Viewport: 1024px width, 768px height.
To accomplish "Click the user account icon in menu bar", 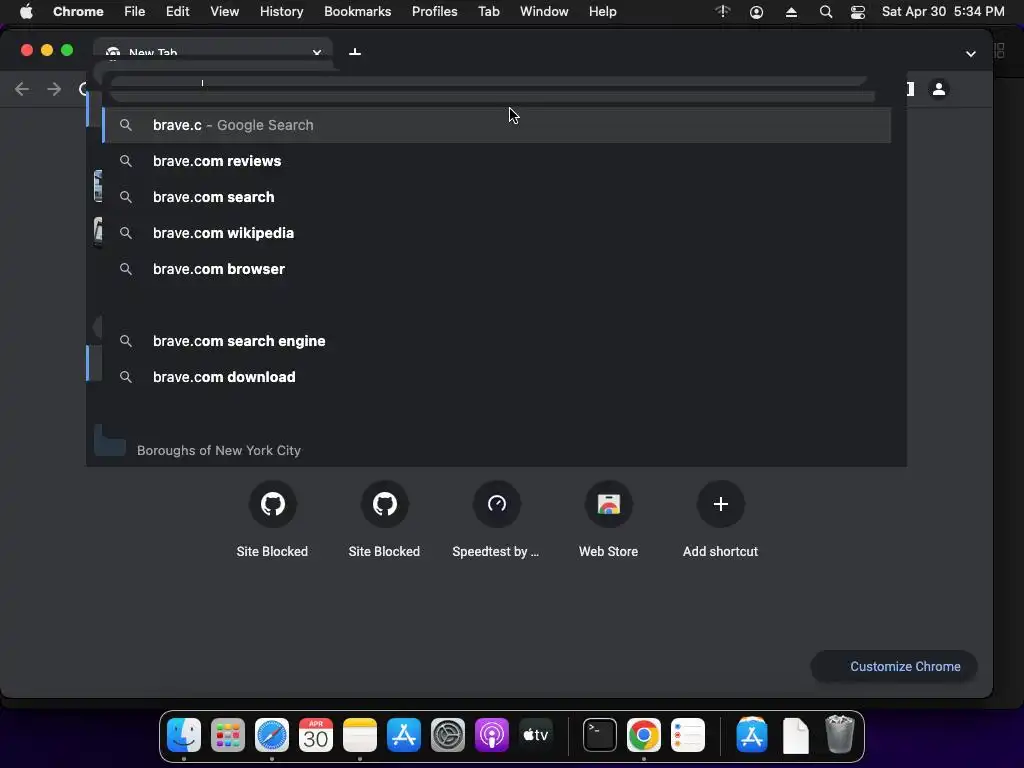I will [756, 12].
